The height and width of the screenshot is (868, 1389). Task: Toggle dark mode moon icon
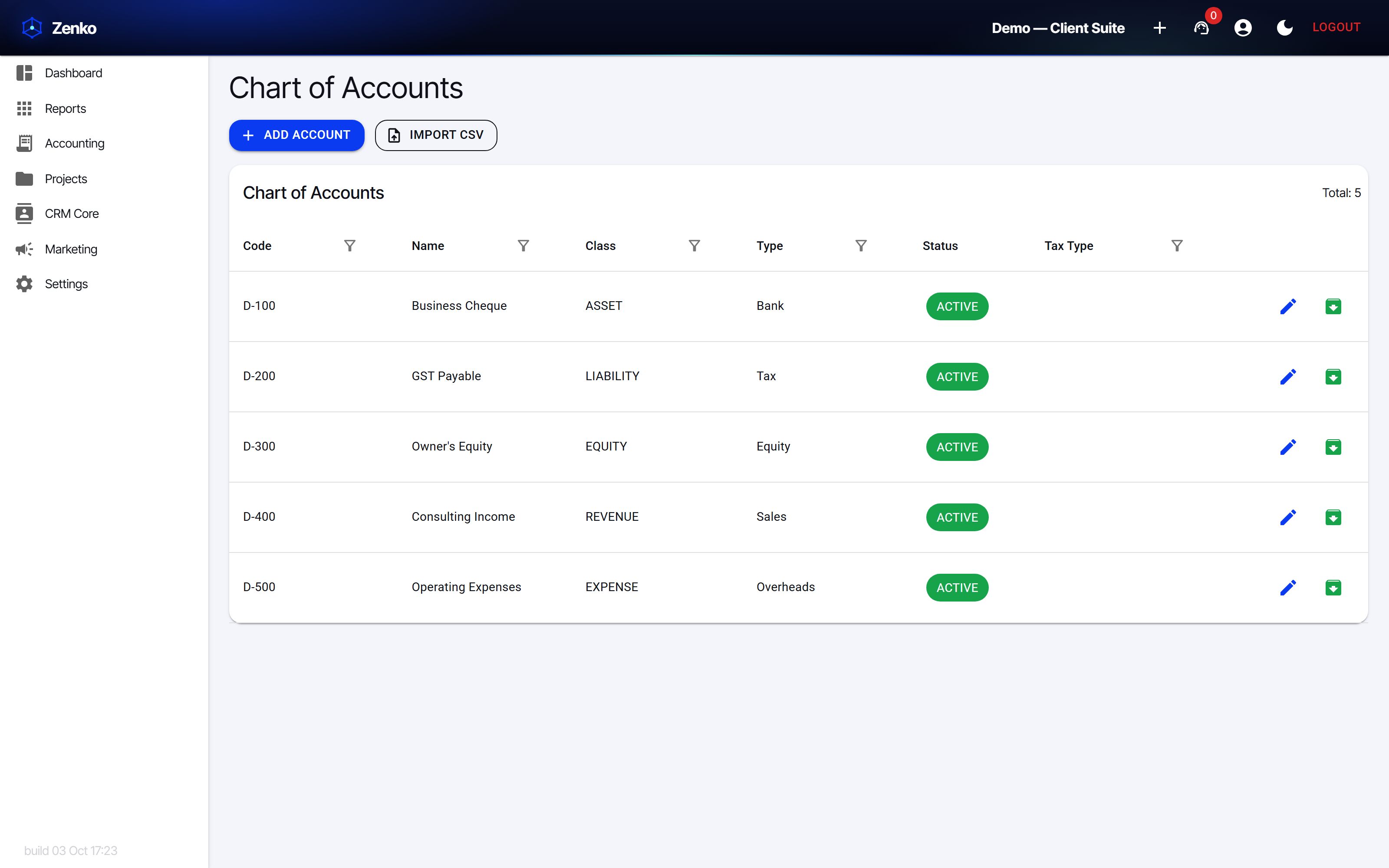(x=1284, y=27)
